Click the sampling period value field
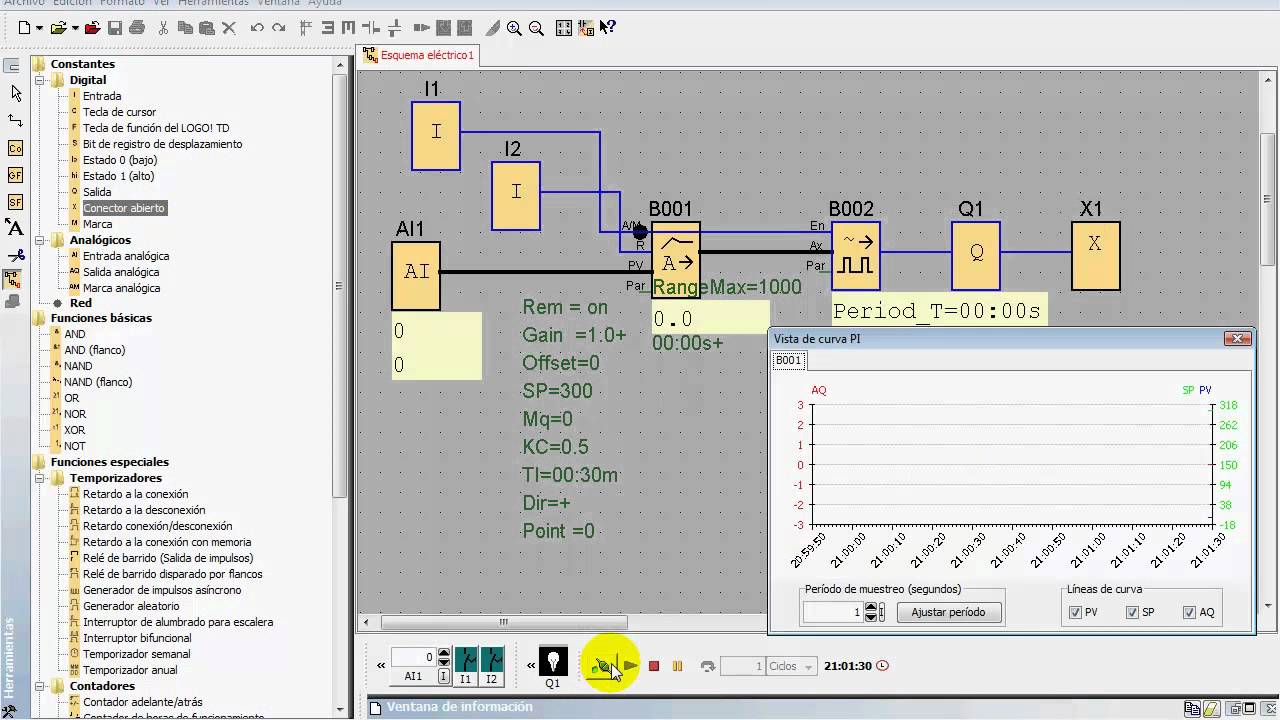The width and height of the screenshot is (1280, 720). [833, 612]
